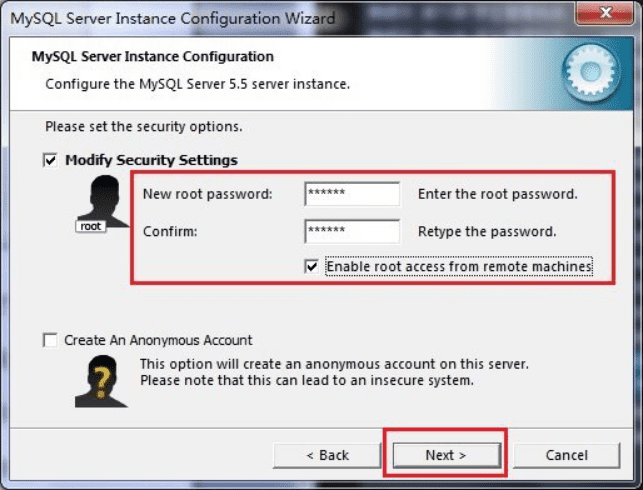Click the New root password field
The width and height of the screenshot is (643, 490).
[351, 194]
